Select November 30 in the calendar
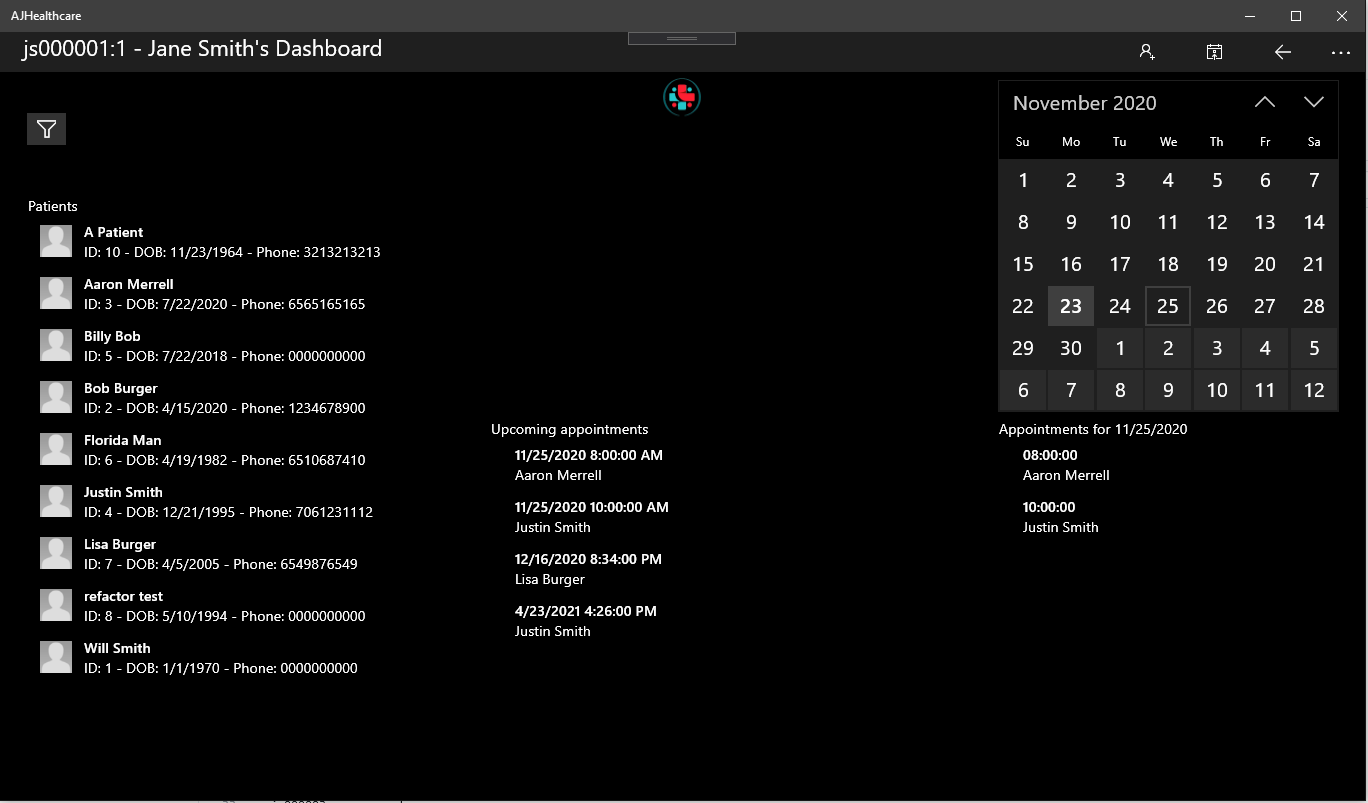The width and height of the screenshot is (1368, 803). pyautogui.click(x=1071, y=348)
